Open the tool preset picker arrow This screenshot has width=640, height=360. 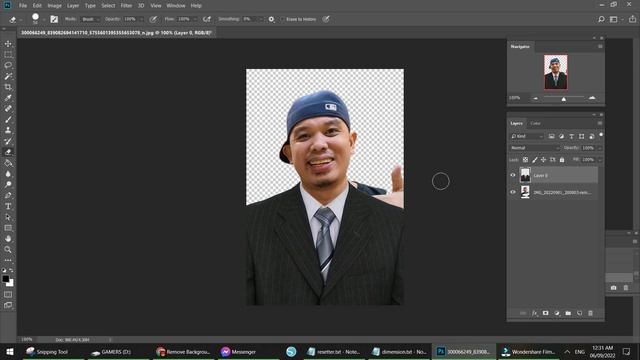tap(20, 20)
